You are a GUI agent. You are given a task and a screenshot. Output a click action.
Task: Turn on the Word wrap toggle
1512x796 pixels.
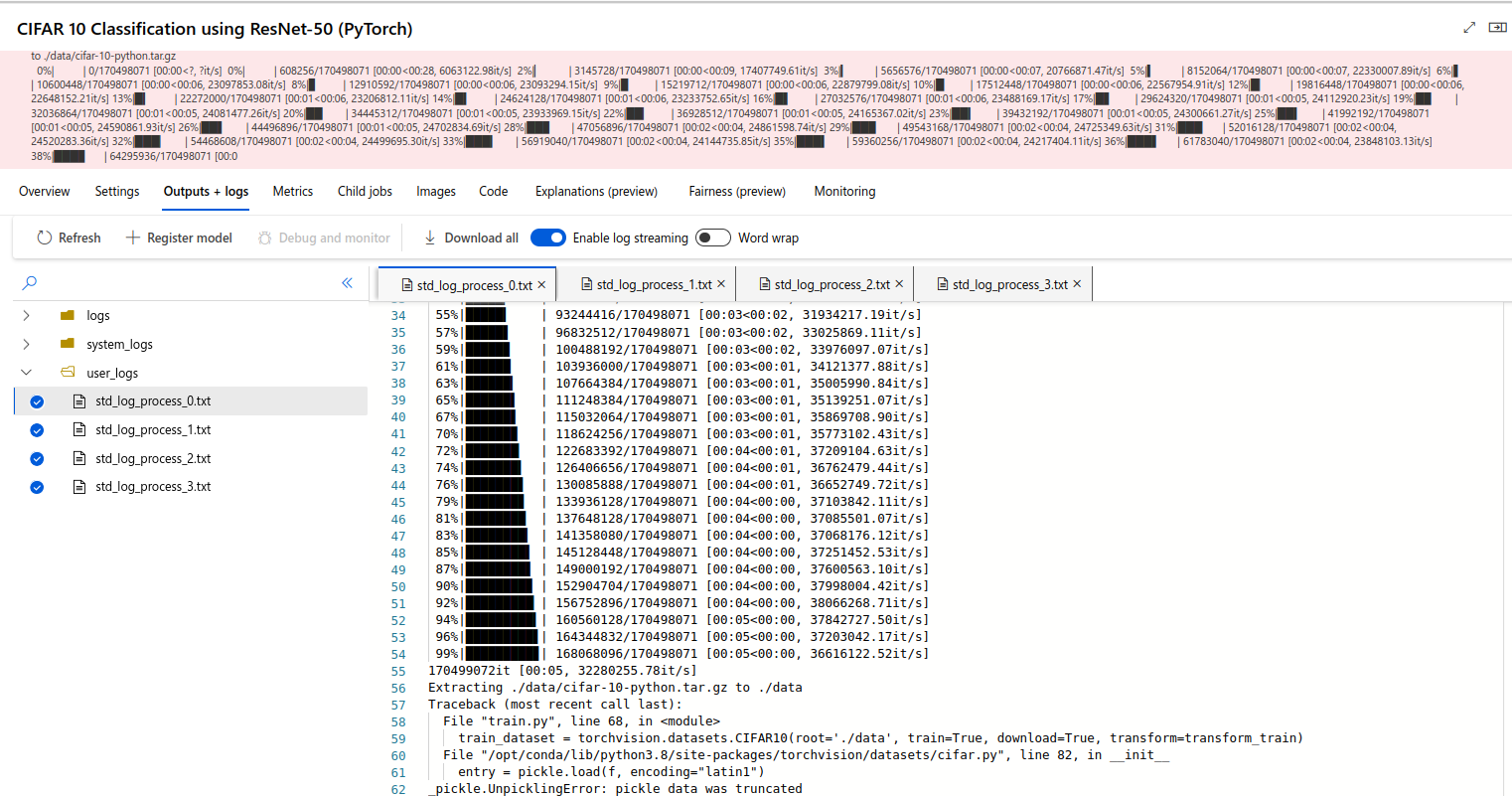pyautogui.click(x=712, y=238)
